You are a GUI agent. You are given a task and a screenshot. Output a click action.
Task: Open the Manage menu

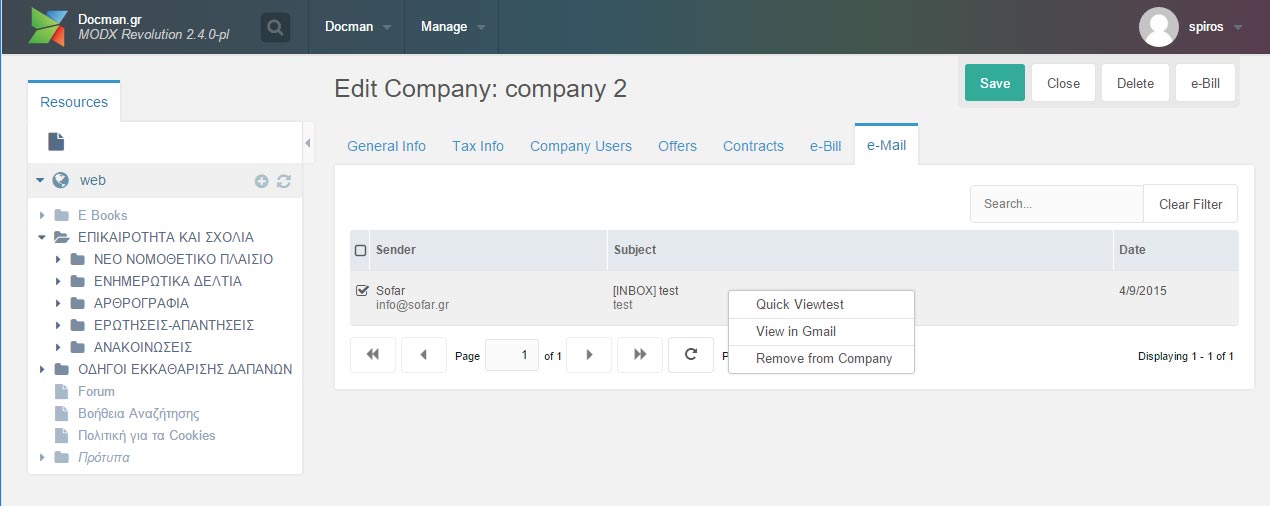click(451, 27)
